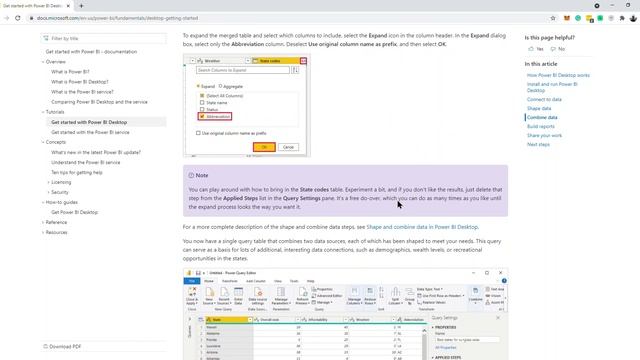This screenshot has height=360, width=640.
Task: Open What is Power BI Desktop? article
Action: pos(80,82)
